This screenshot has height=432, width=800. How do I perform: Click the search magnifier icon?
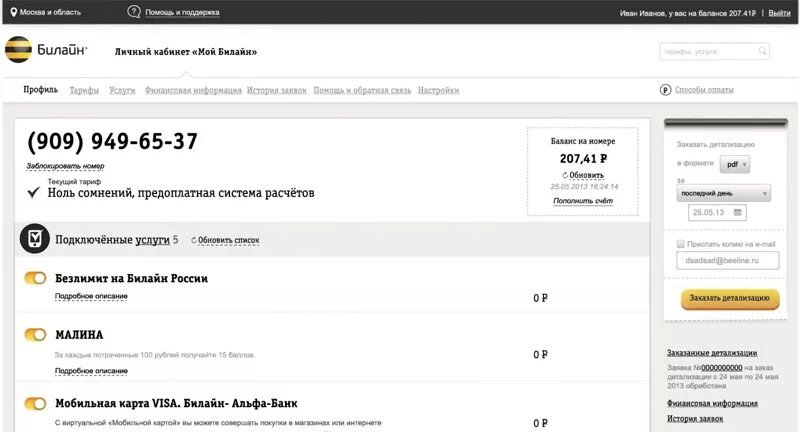click(762, 51)
